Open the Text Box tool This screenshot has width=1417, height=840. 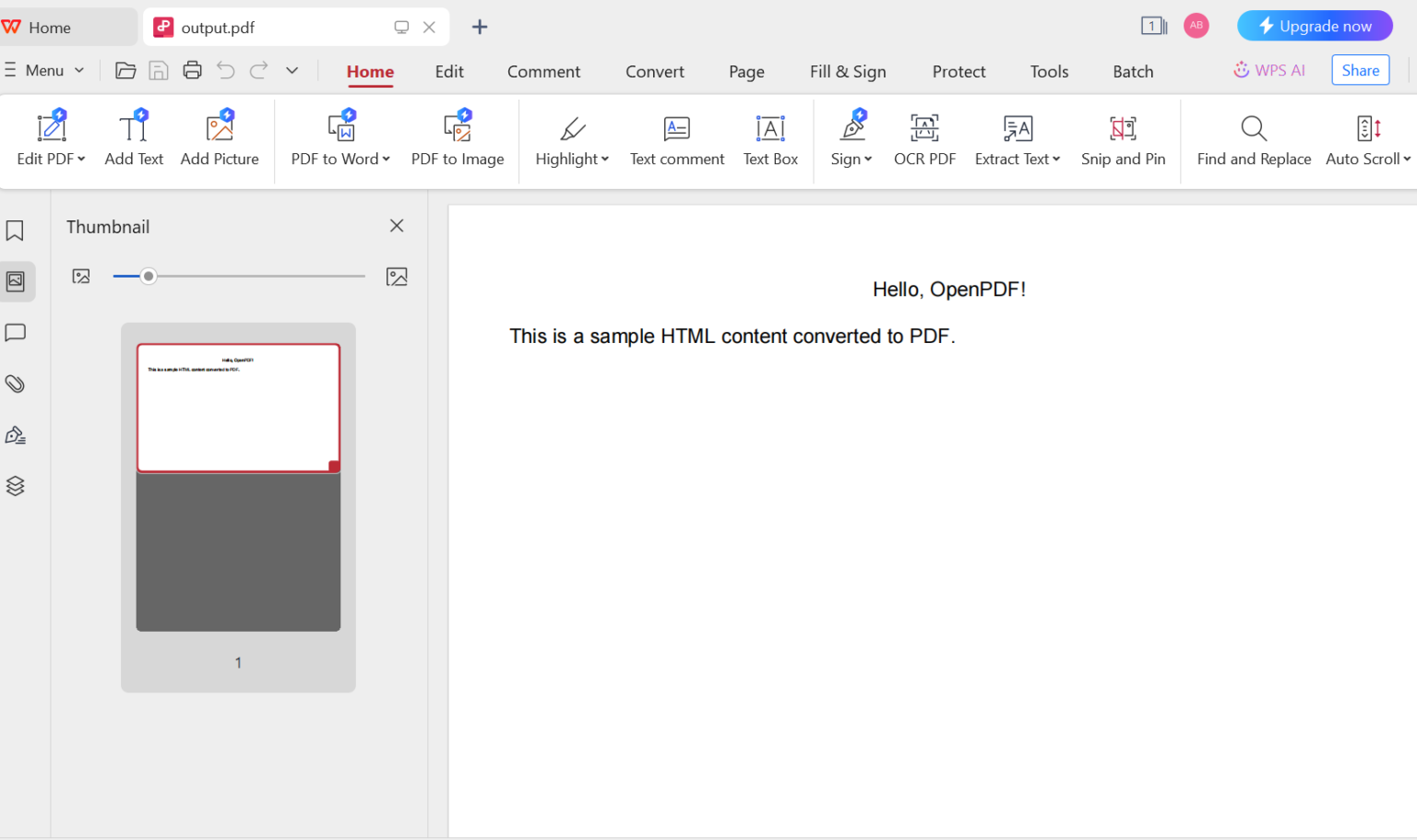[770, 138]
